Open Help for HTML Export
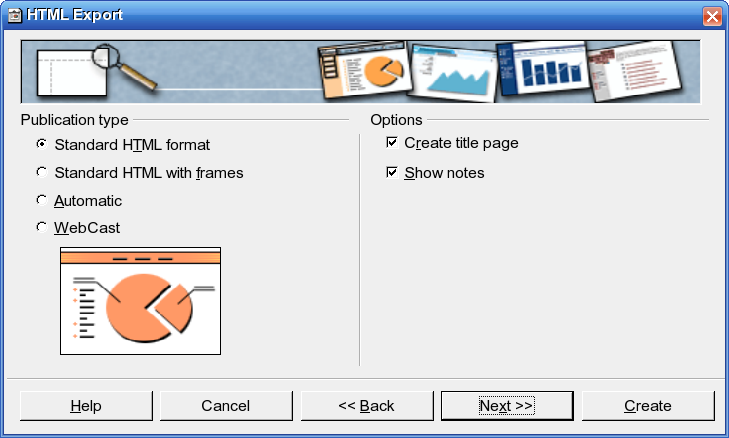The image size is (729, 438). coord(86,406)
